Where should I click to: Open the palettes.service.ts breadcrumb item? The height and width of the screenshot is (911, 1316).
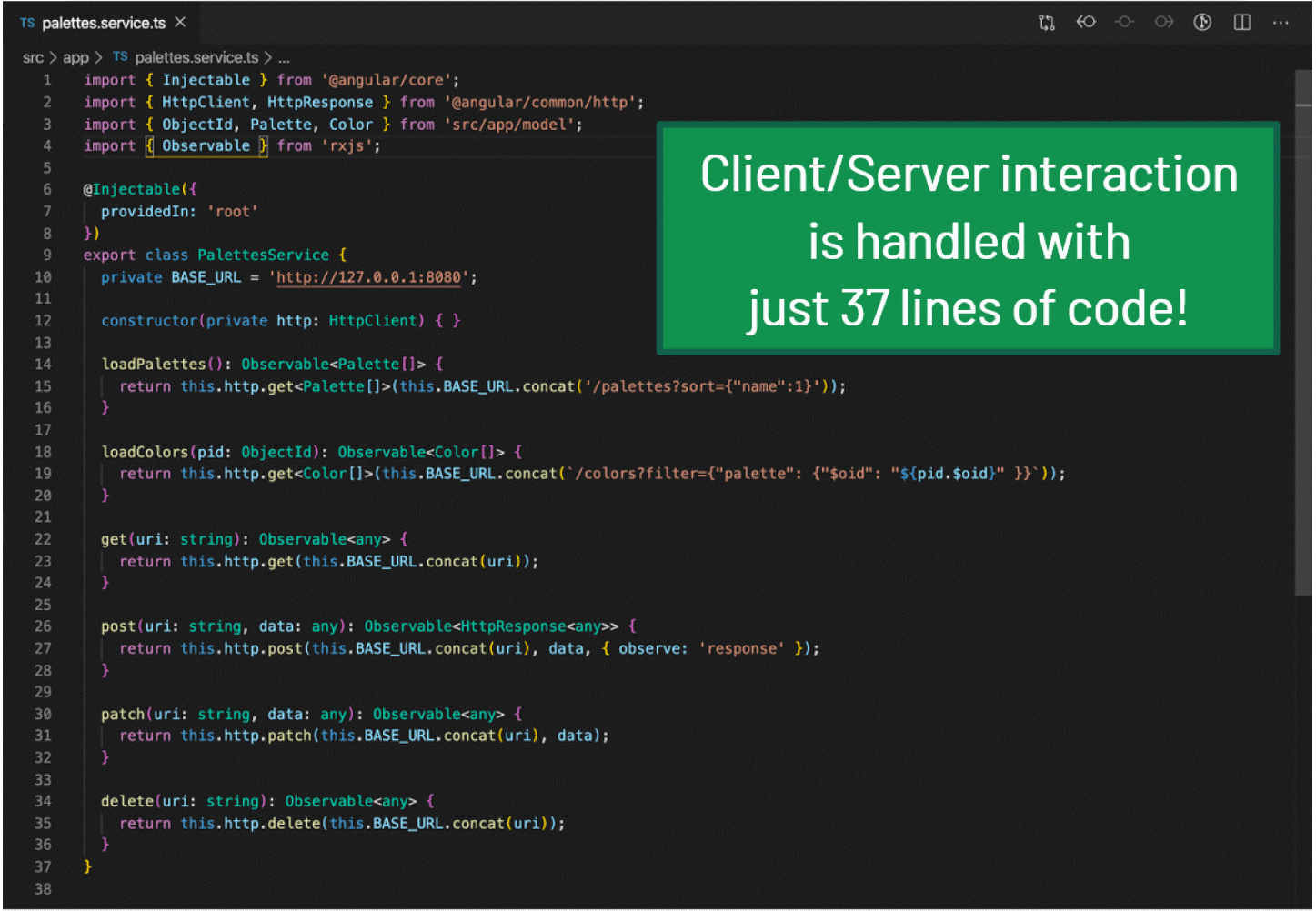[x=196, y=58]
